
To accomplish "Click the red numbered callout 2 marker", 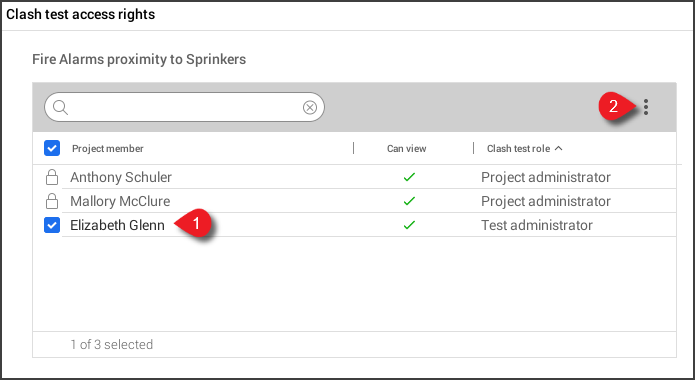I will [x=616, y=106].
